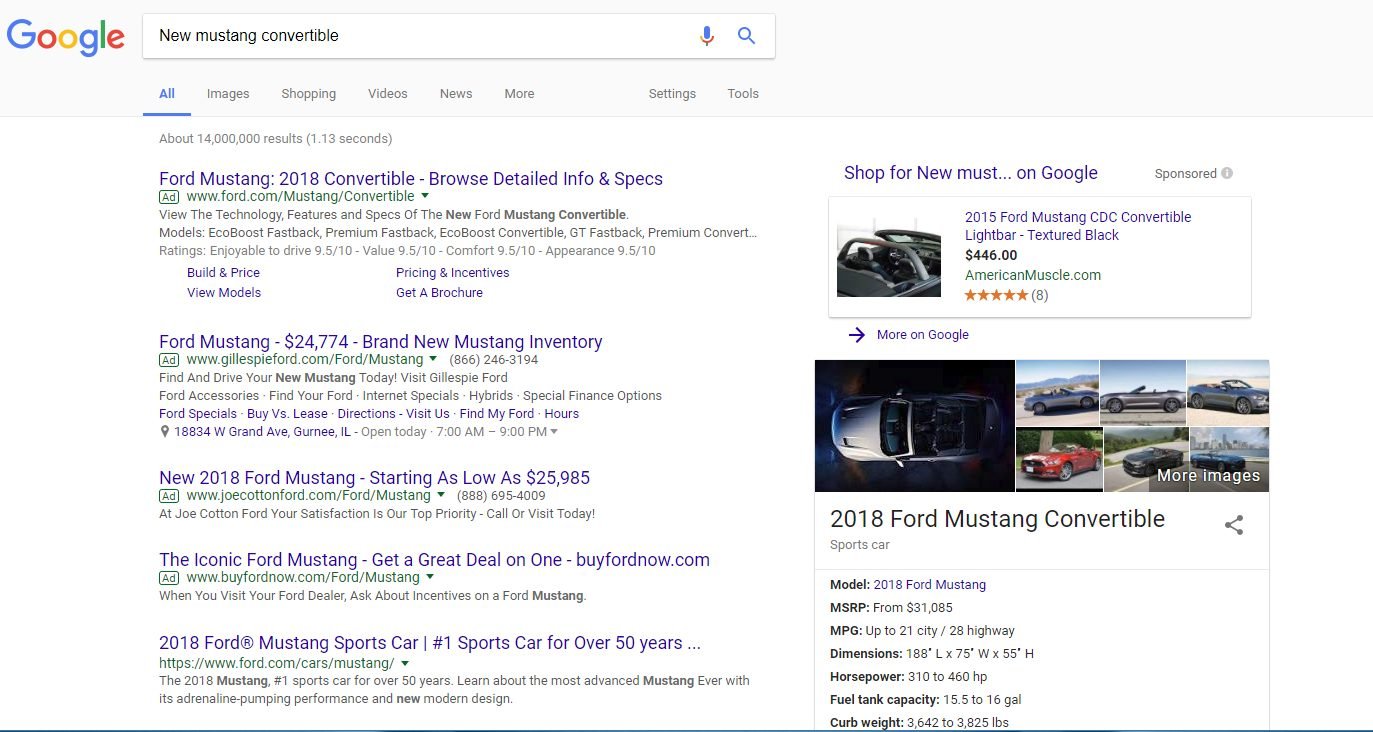Click the blue search magnifier icon
The width and height of the screenshot is (1373, 732).
click(746, 36)
